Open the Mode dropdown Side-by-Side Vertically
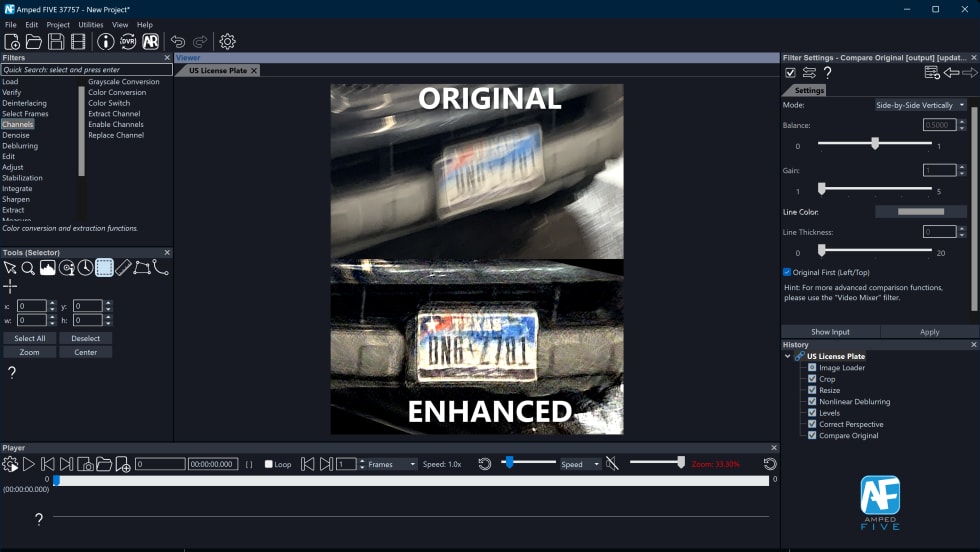 click(920, 105)
